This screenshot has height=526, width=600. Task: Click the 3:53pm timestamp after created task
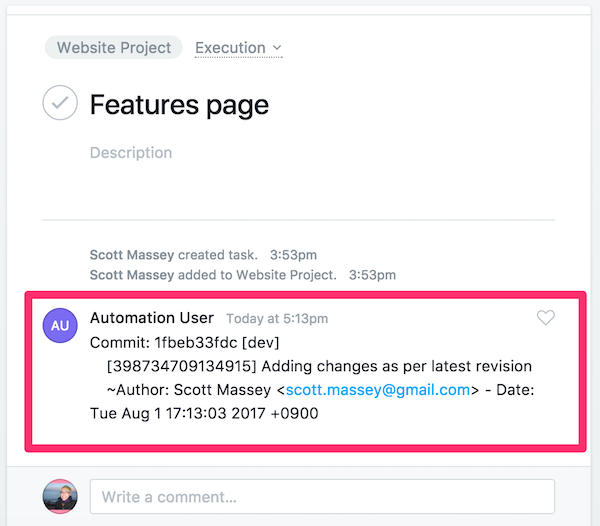pyautogui.click(x=291, y=255)
